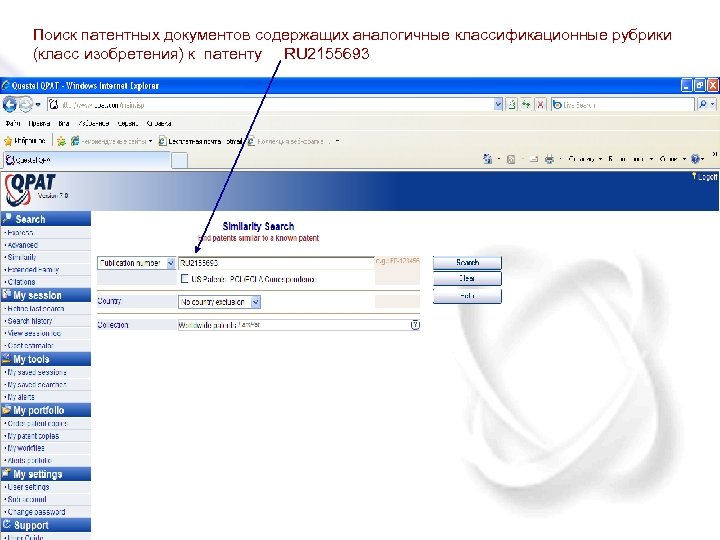720x540 pixels.
Task: Click the Search button
Action: coord(467,263)
